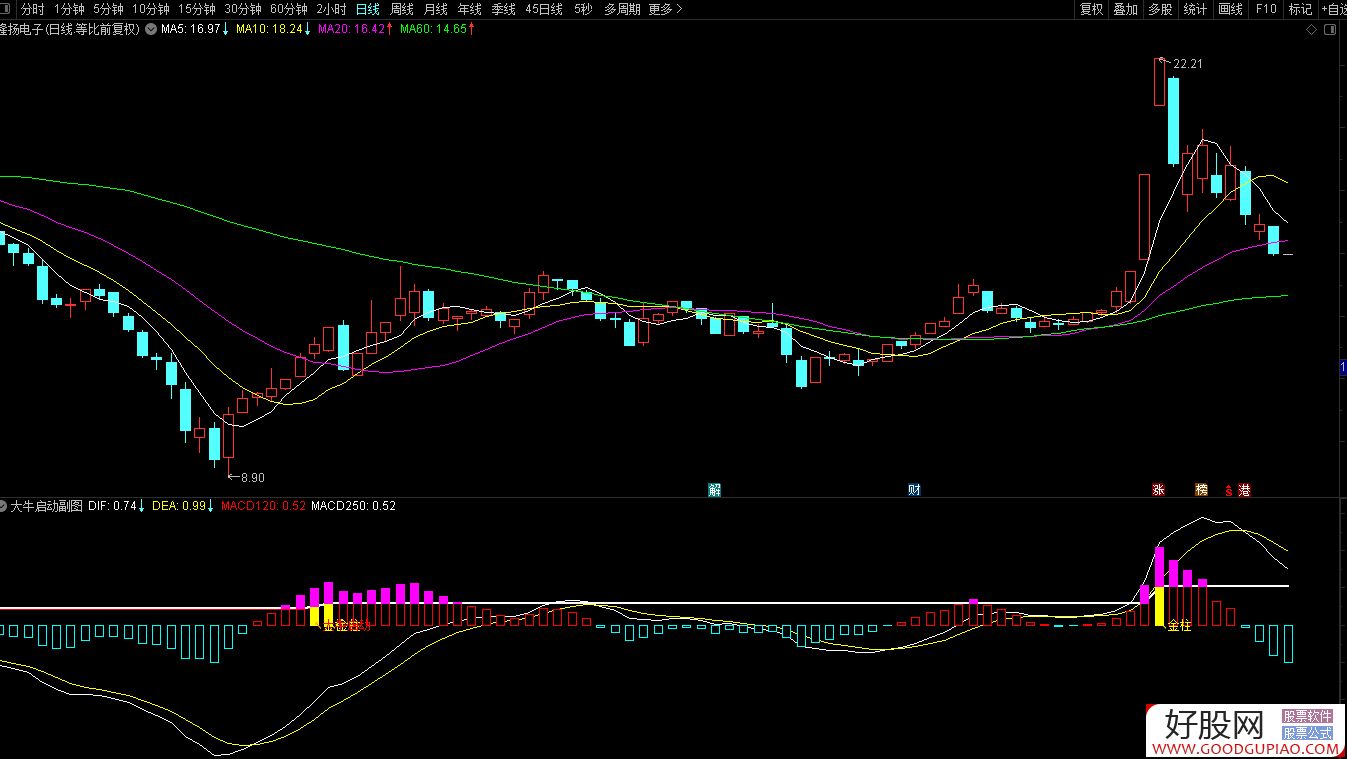Select the 5分钟 period
This screenshot has height=759, width=1347.
coord(108,9)
